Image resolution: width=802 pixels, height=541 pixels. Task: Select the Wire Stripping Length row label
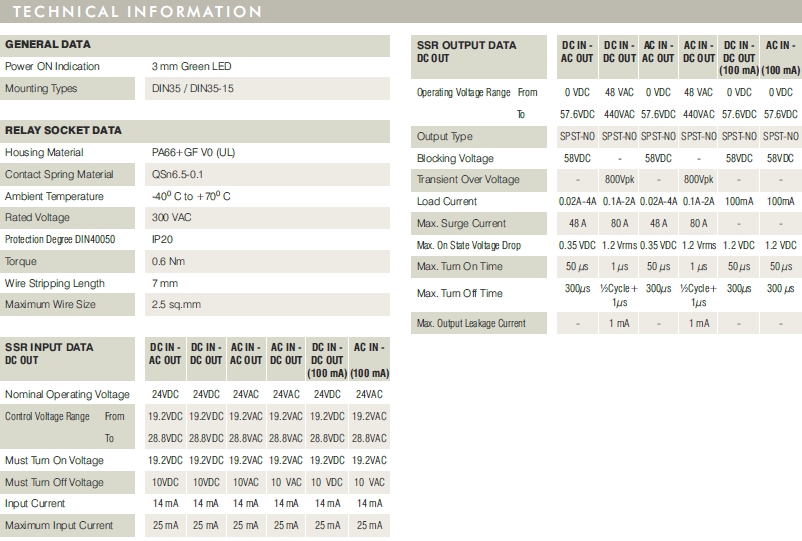(x=55, y=284)
